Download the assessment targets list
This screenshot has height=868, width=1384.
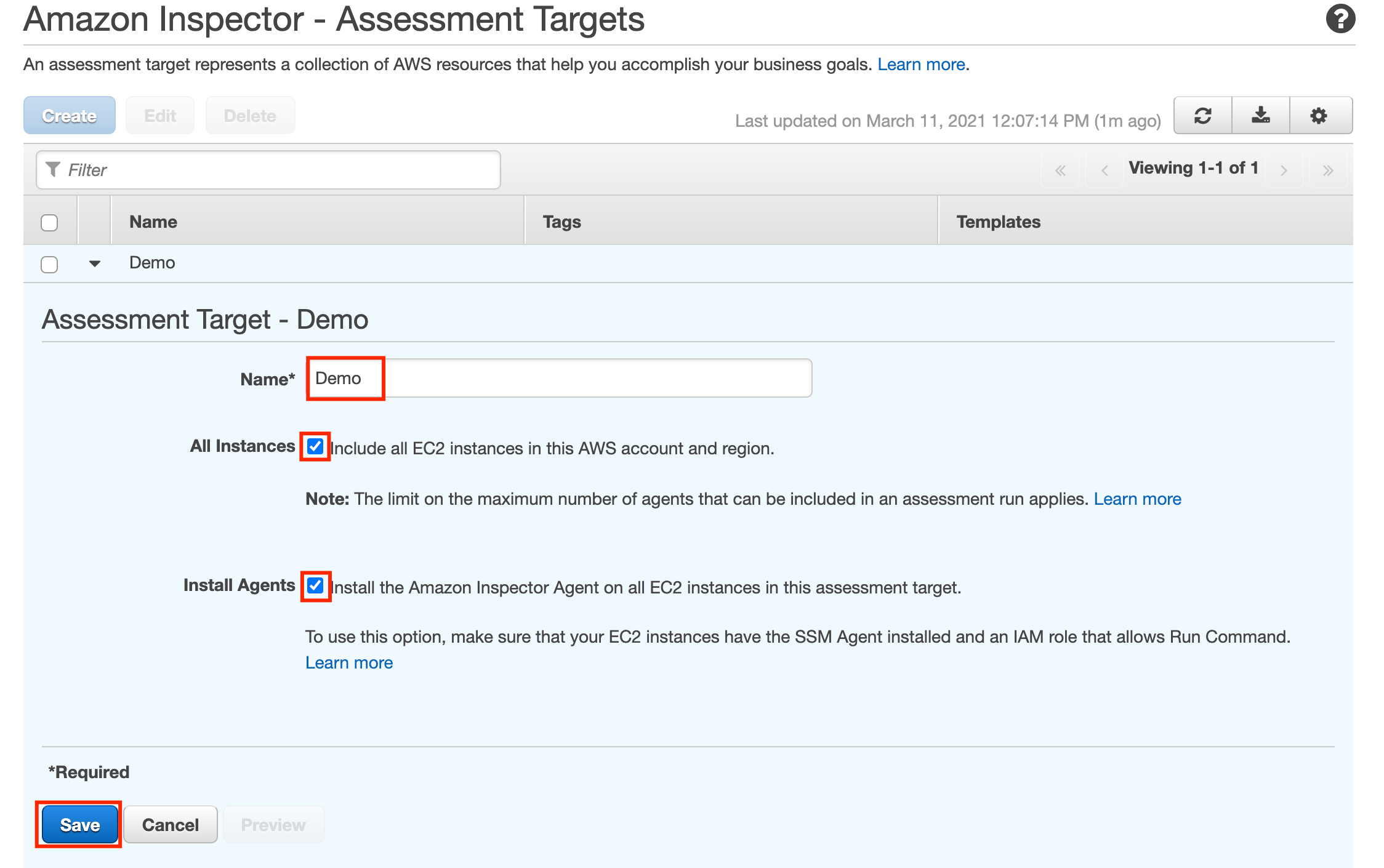coord(1260,115)
